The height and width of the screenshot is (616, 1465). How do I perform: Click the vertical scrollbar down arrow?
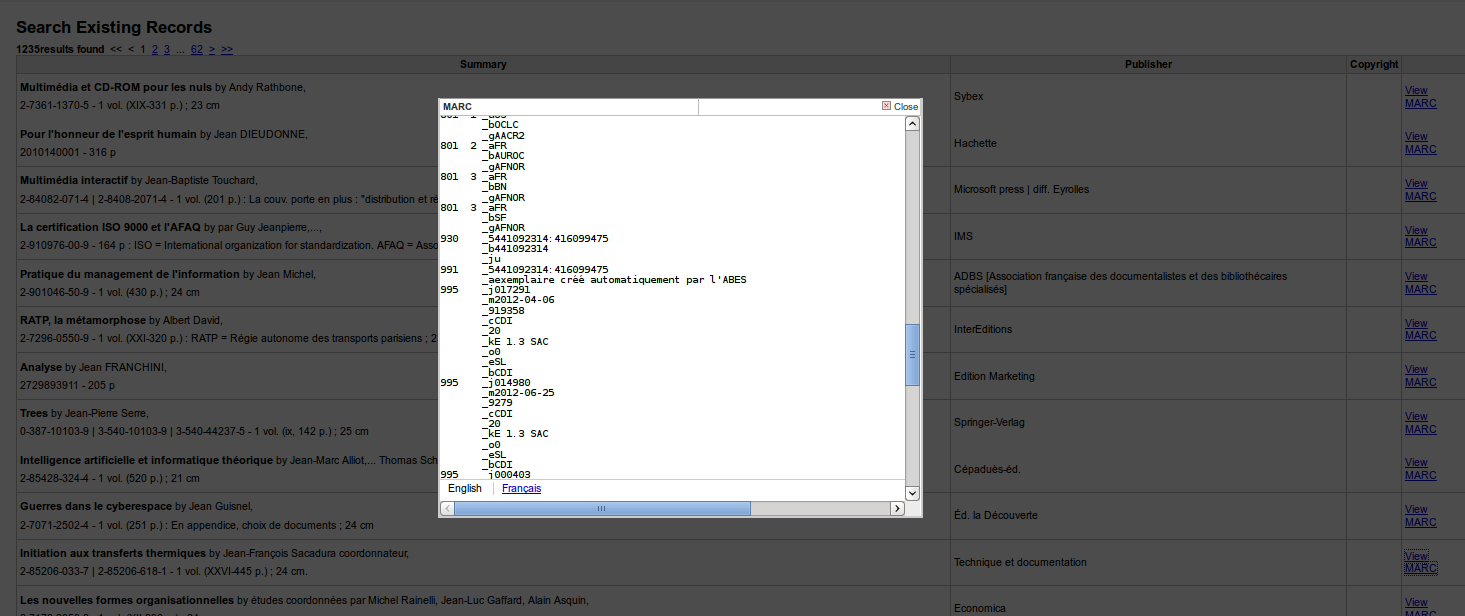coord(912,492)
